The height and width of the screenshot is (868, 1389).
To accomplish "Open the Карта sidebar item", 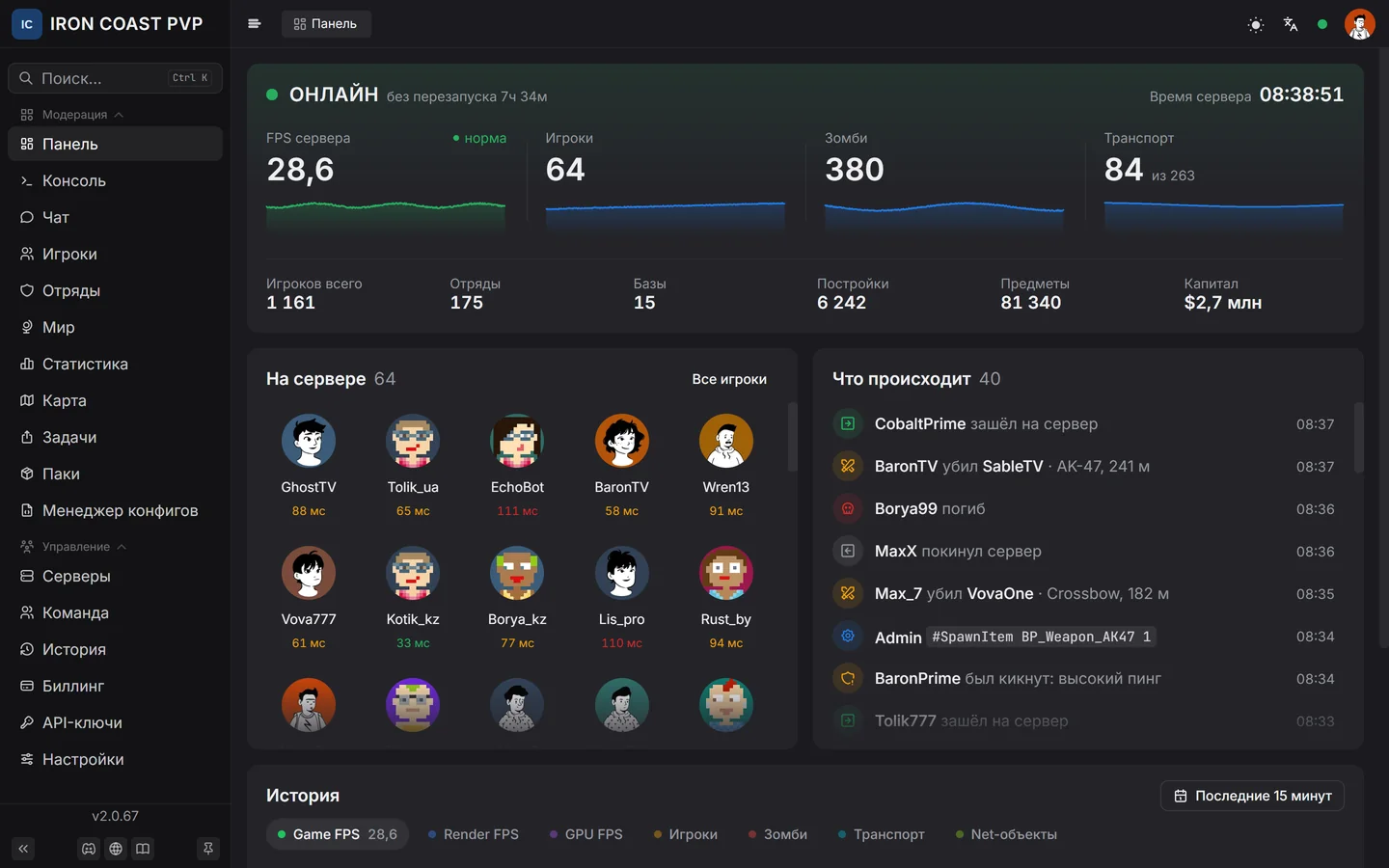I will [115, 400].
